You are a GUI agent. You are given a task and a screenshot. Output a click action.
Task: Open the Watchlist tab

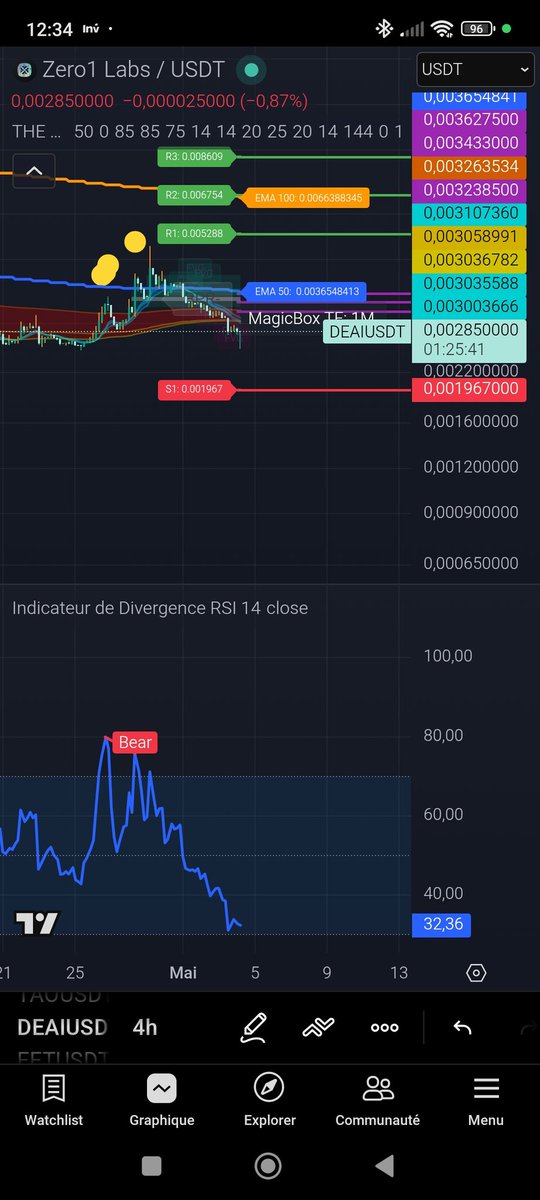(x=54, y=1100)
